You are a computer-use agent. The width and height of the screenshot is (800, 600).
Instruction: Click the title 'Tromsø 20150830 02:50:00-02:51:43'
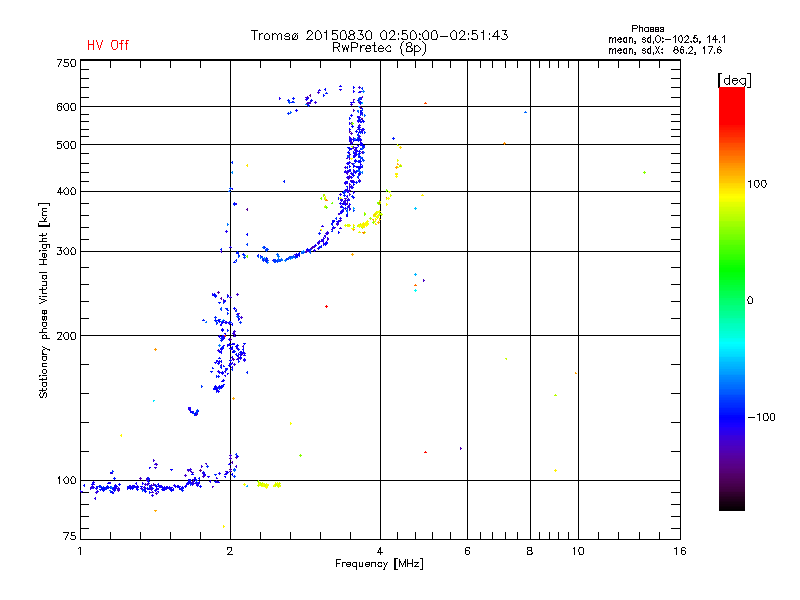pos(379,35)
